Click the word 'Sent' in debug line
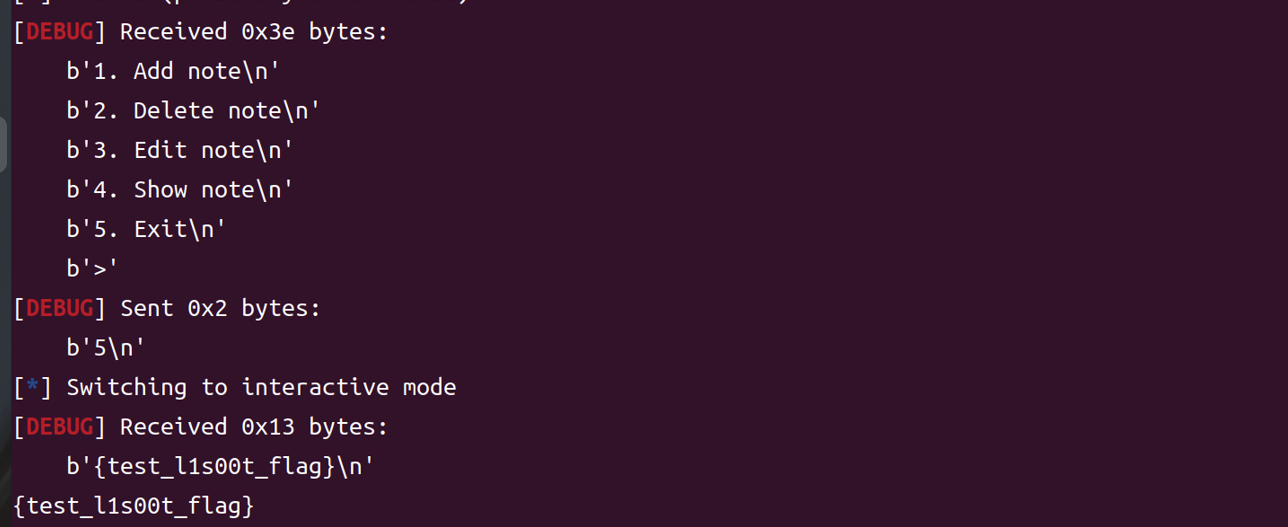This screenshot has height=527, width=1288. (147, 308)
